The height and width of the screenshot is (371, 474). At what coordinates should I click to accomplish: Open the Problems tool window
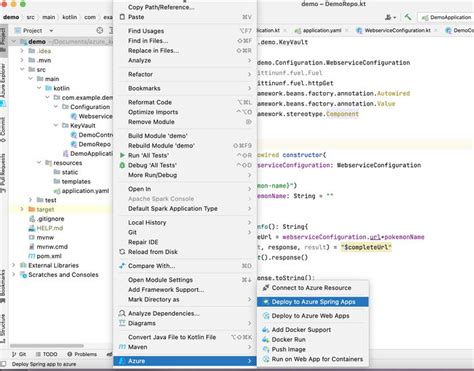click(82, 354)
